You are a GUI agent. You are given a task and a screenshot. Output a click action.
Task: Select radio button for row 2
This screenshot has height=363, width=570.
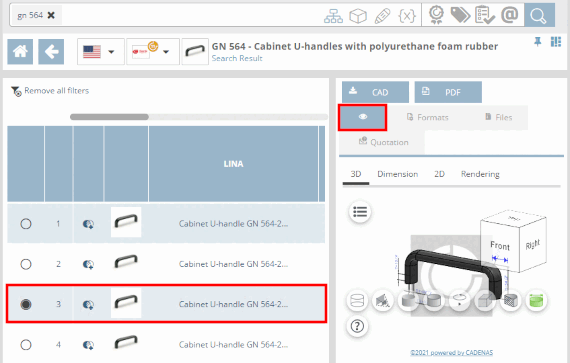click(x=26, y=264)
